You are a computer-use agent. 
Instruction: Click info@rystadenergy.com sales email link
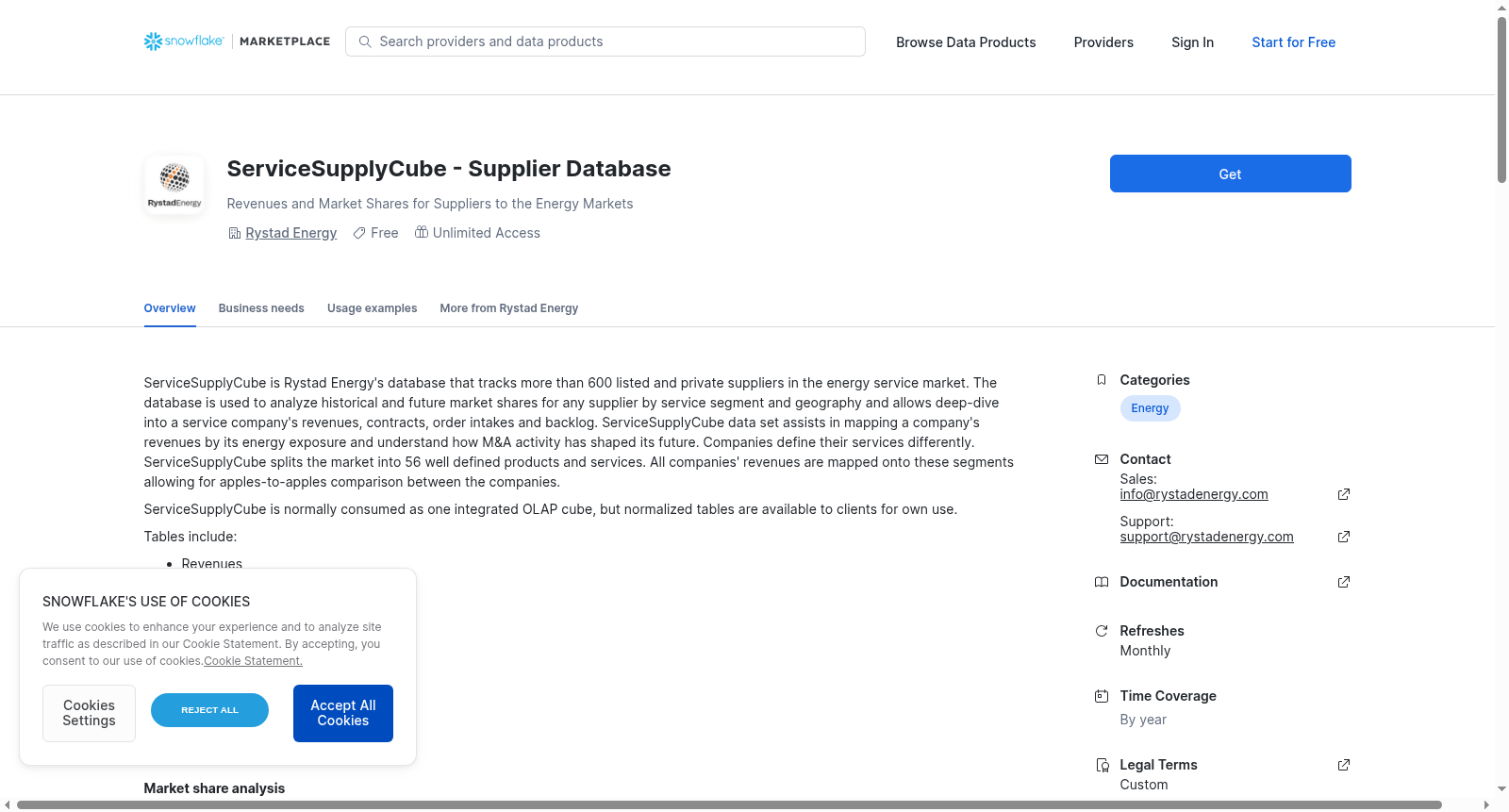click(1193, 494)
